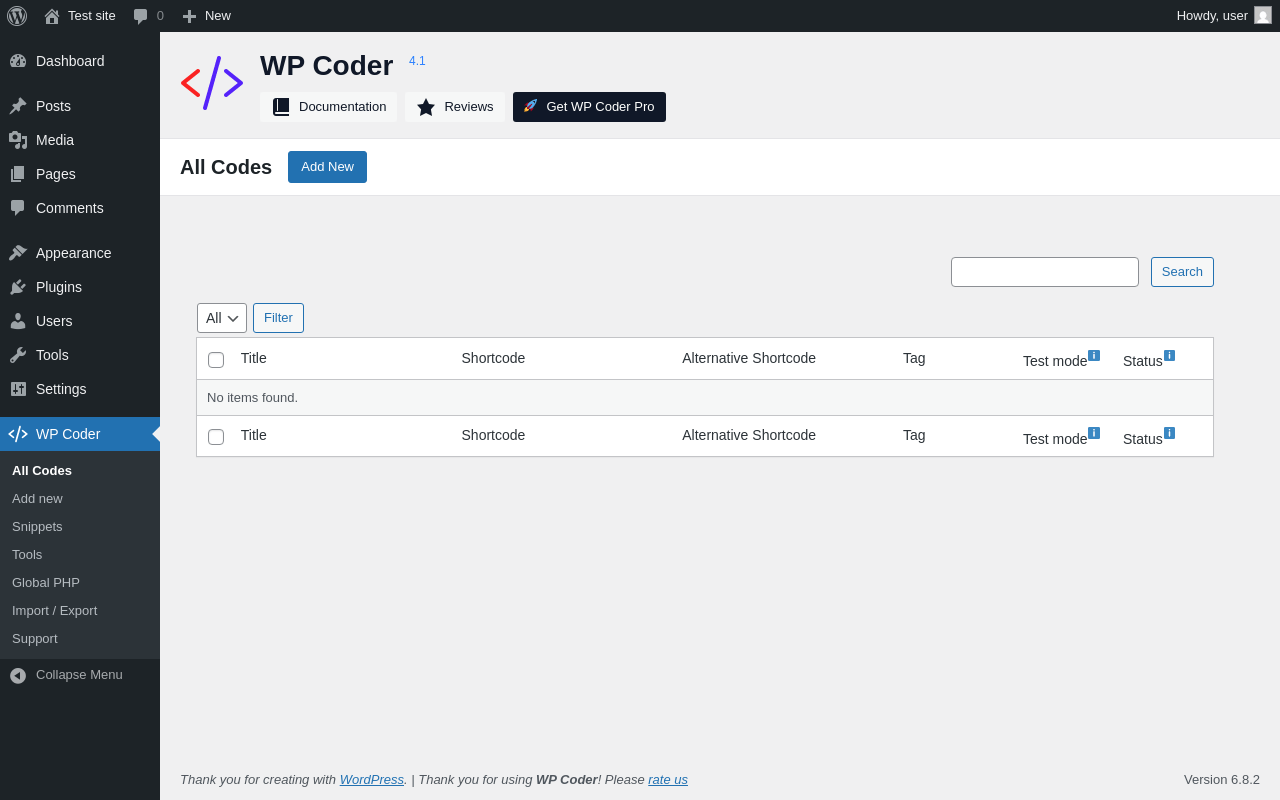Sort by the Title column header
Viewport: 1280px width, 800px height.
pyautogui.click(x=254, y=358)
